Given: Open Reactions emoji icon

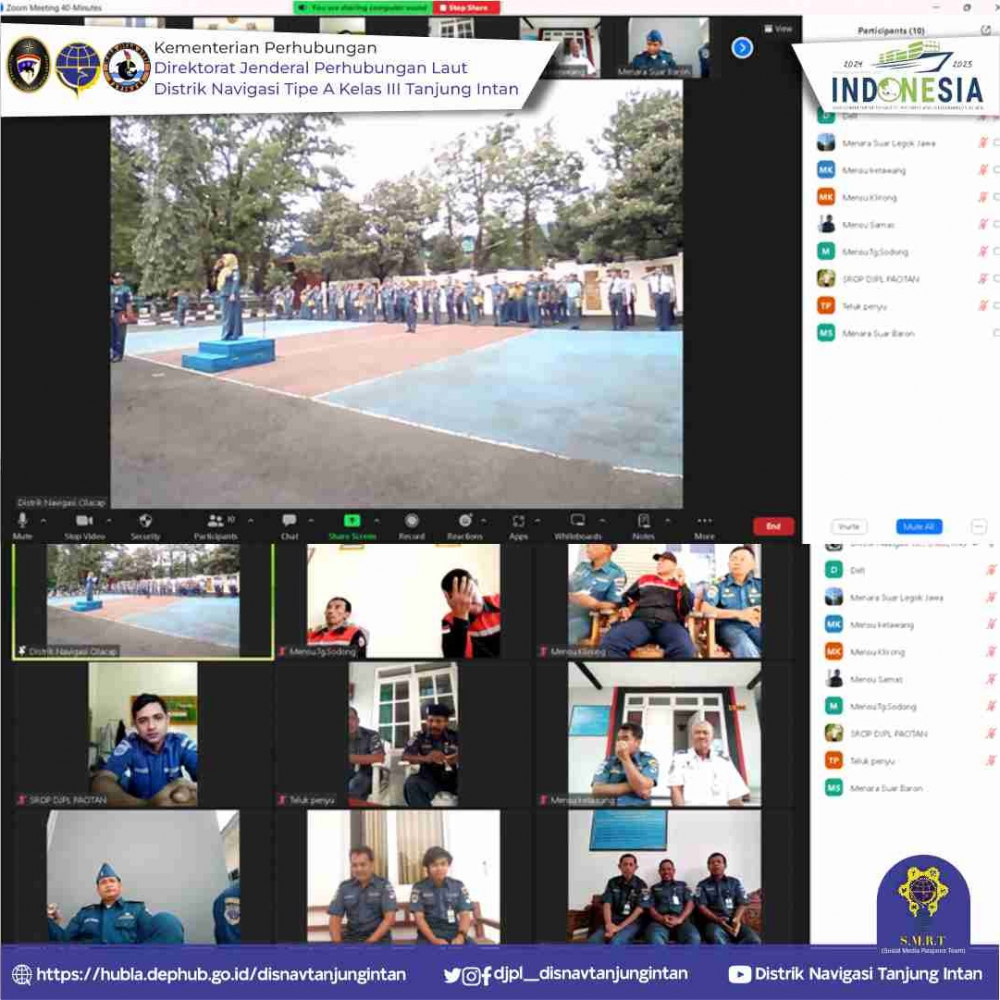Looking at the screenshot, I should pos(465,520).
